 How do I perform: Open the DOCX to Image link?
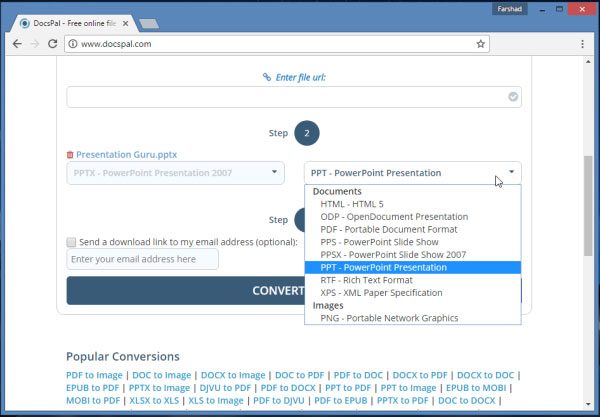(233, 375)
